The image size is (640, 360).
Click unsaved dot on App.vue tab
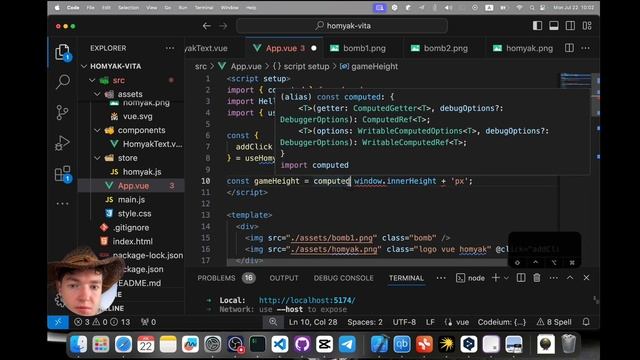[313, 48]
